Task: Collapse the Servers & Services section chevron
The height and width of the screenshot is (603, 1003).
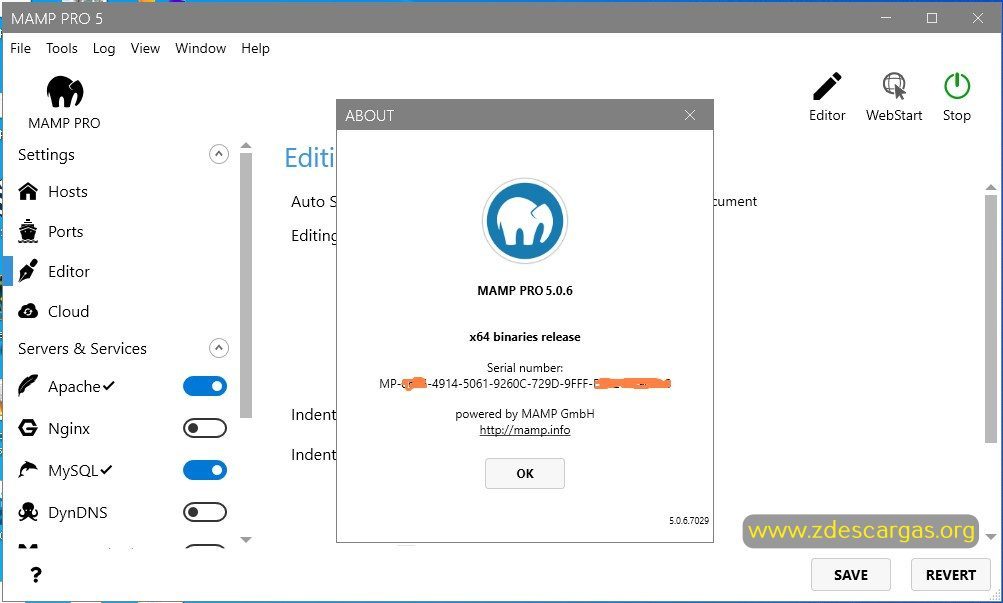Action: click(219, 348)
